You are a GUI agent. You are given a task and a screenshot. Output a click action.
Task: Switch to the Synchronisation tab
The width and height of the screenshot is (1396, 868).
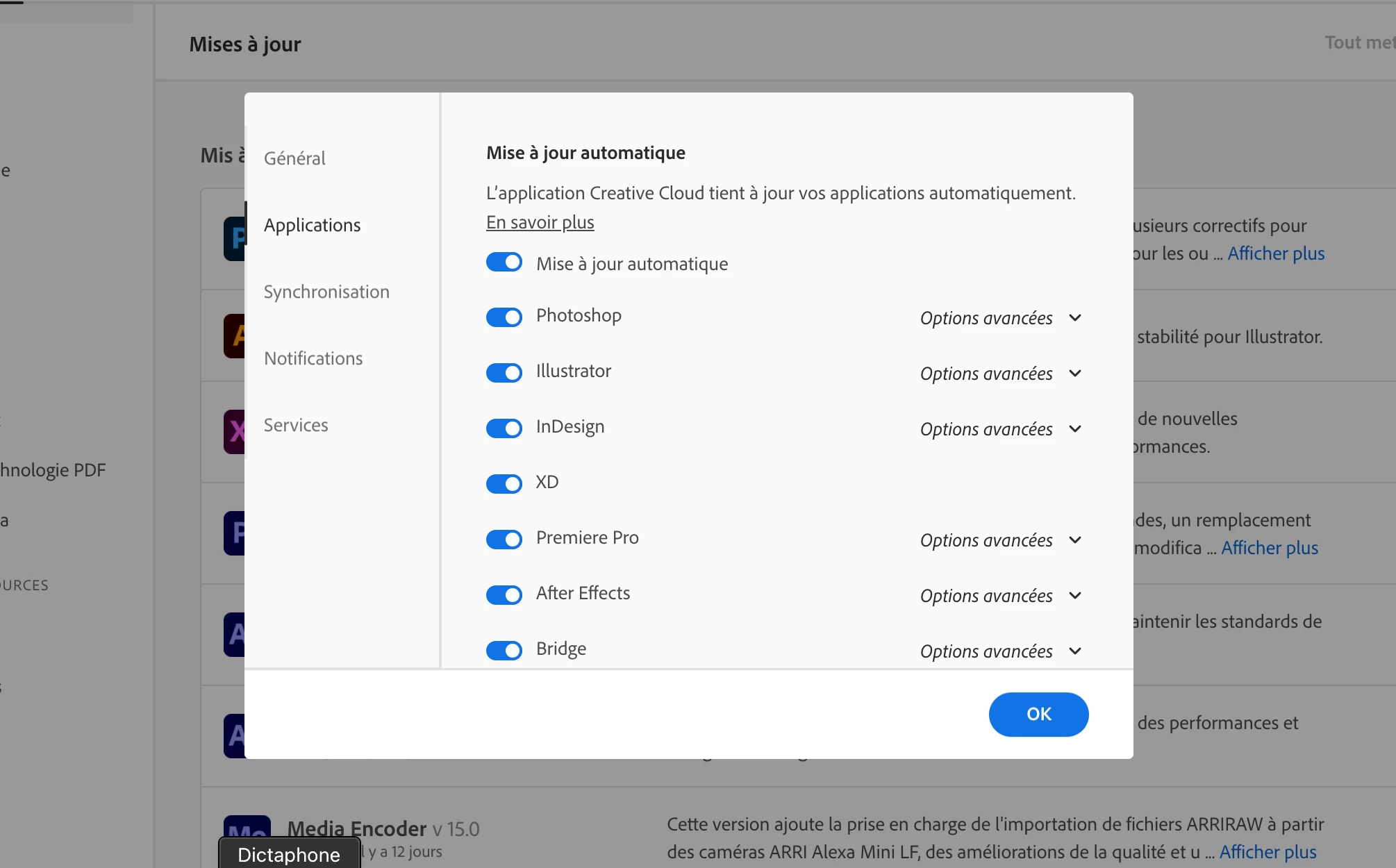click(x=326, y=292)
